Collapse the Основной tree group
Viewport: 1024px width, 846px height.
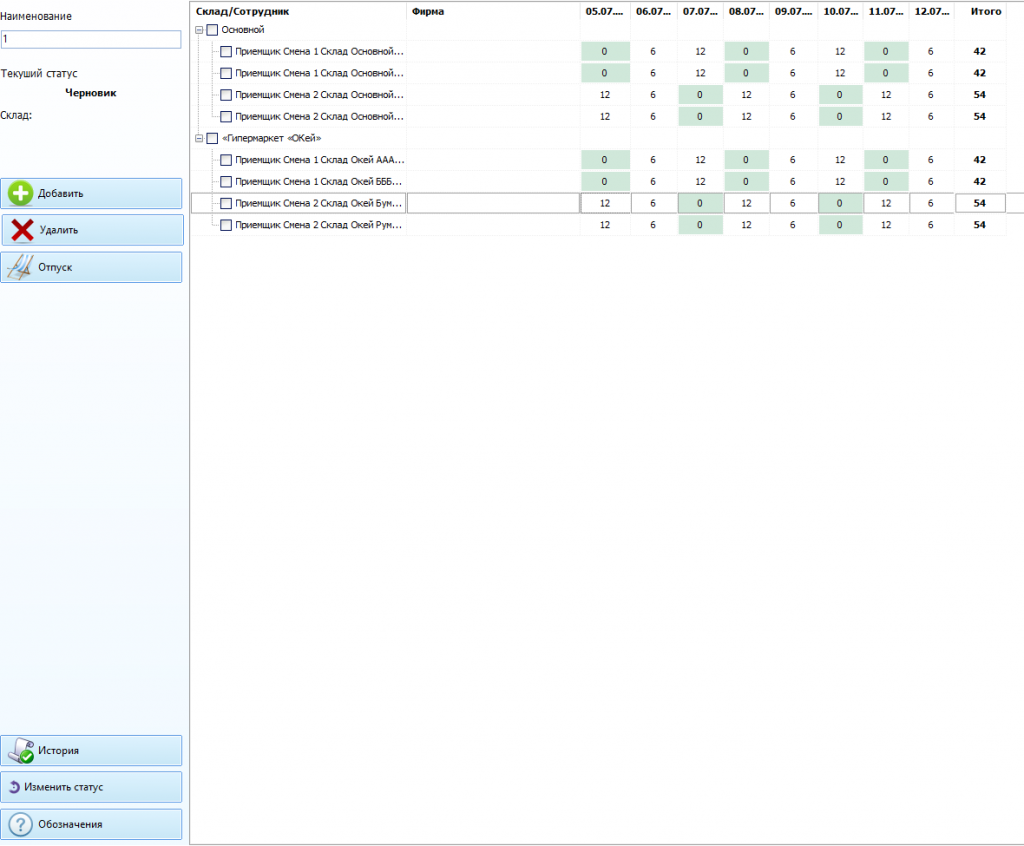pyautogui.click(x=199, y=29)
